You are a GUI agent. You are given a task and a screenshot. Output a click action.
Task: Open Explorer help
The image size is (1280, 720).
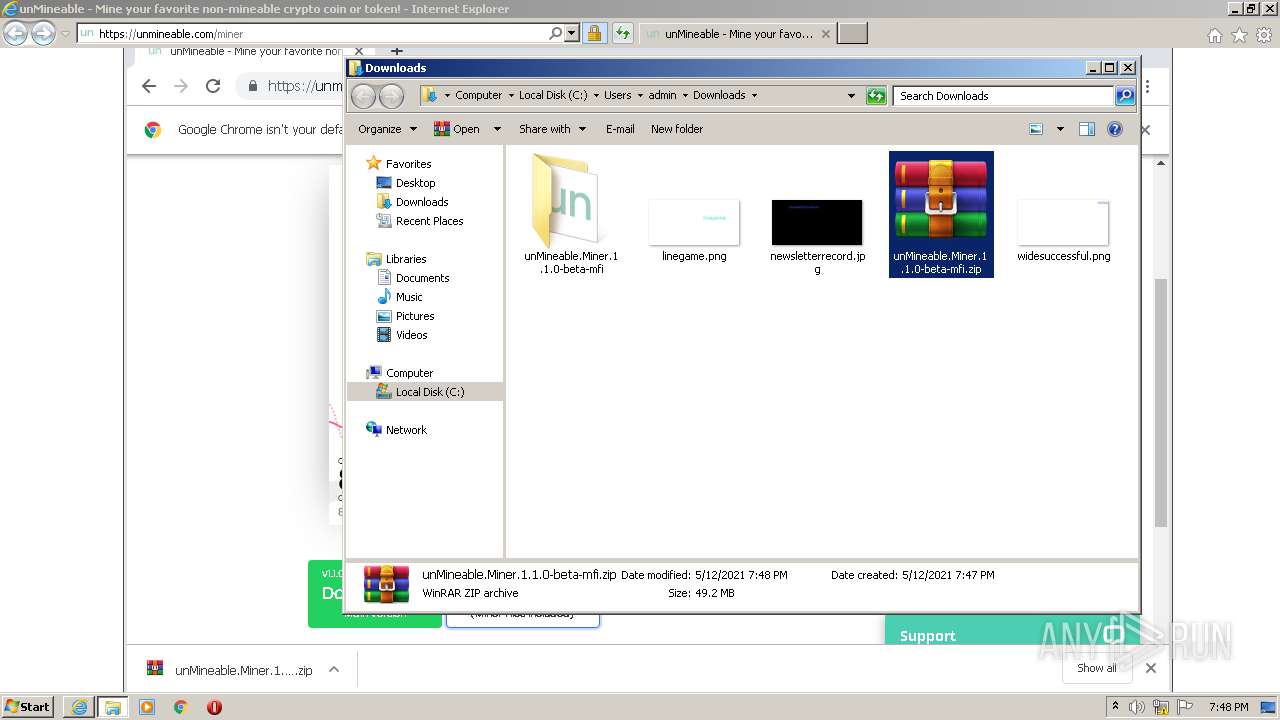click(1115, 129)
